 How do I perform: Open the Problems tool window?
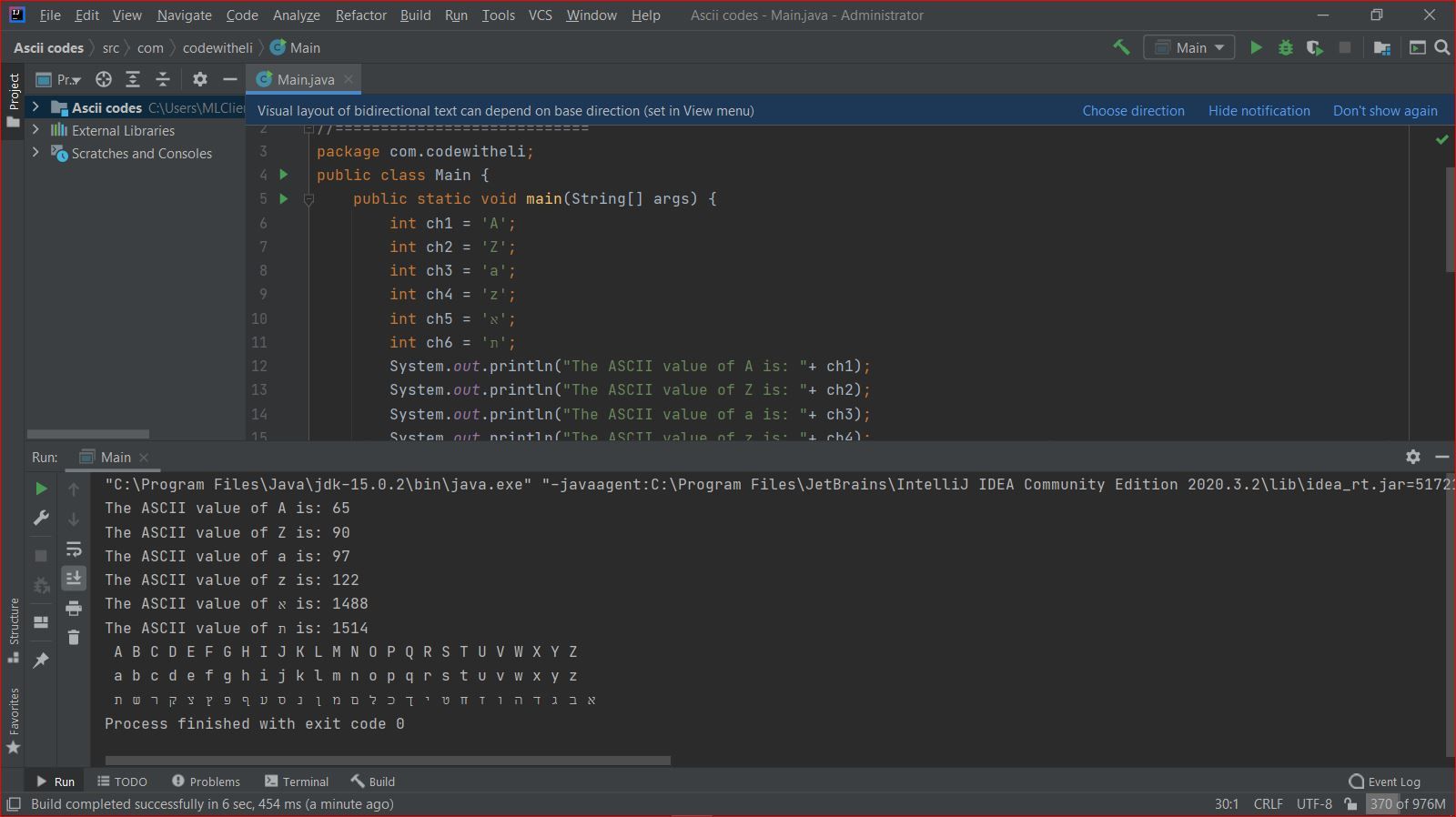pos(206,782)
